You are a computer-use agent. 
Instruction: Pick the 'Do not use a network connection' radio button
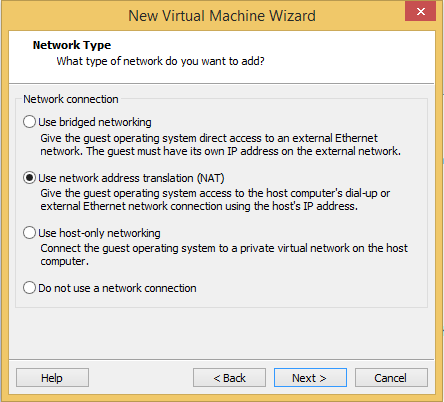[x=29, y=288]
